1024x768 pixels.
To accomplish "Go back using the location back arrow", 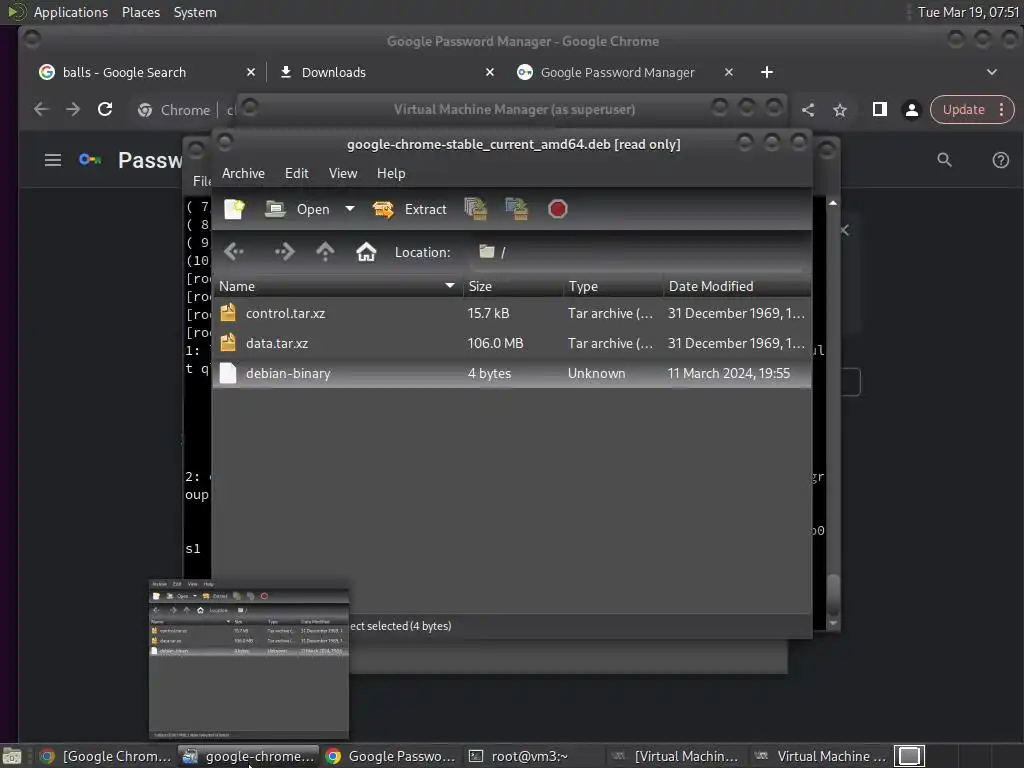I will [x=234, y=251].
